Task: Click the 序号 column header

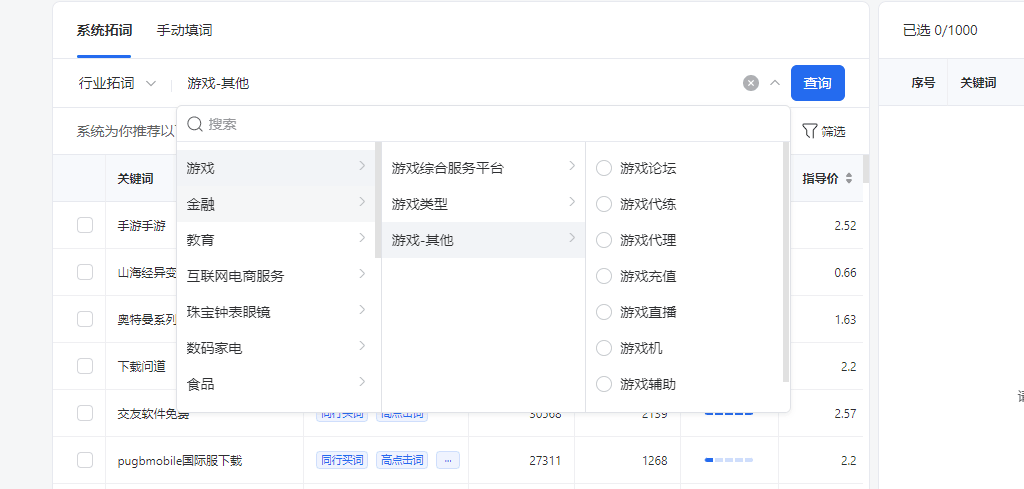Action: coord(923,83)
